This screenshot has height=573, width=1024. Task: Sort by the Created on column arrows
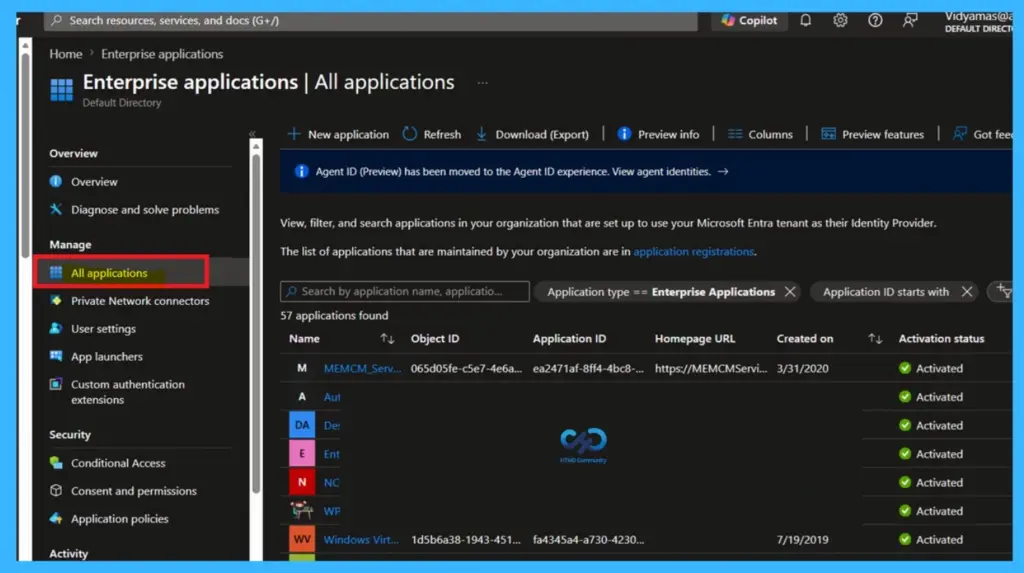[875, 338]
